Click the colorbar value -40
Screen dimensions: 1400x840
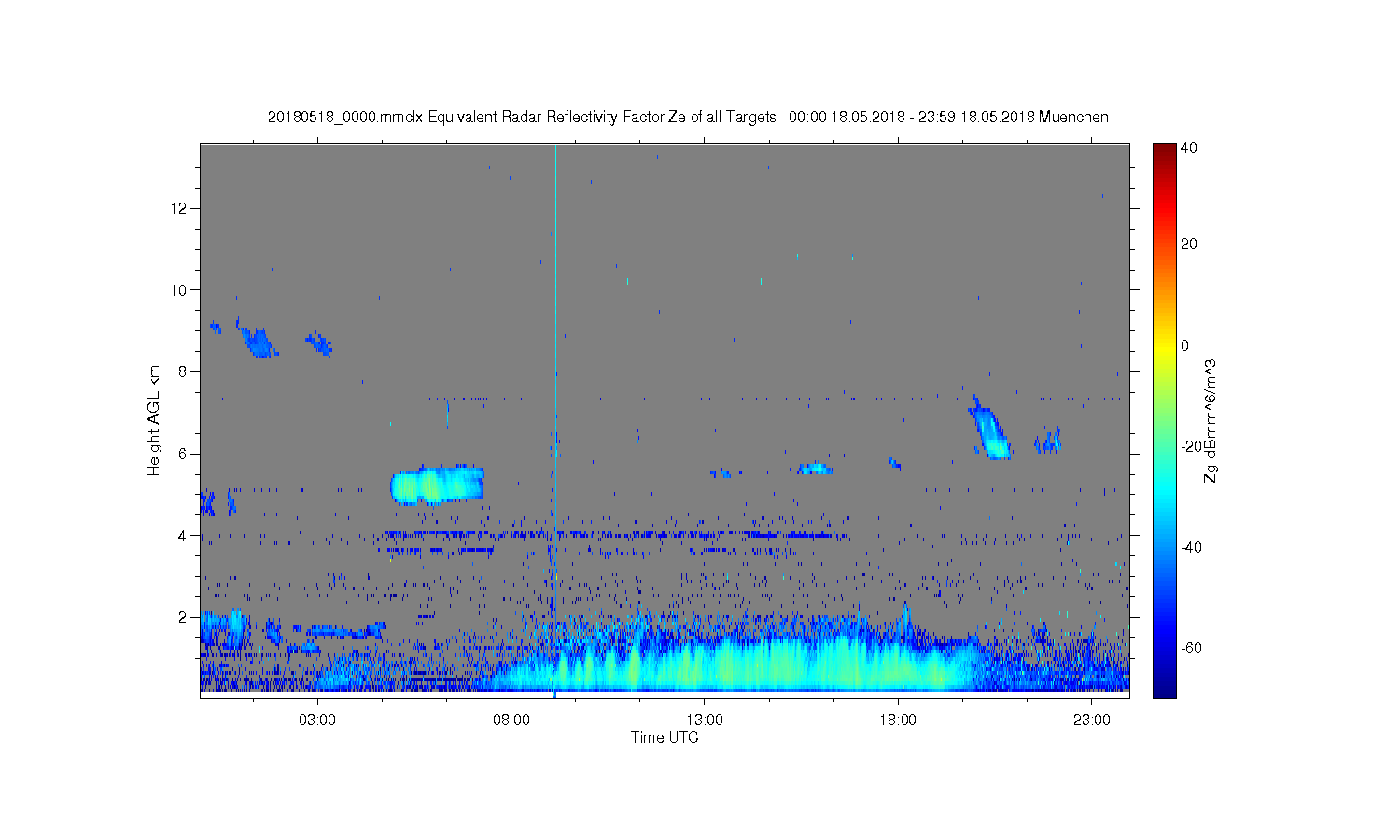[1191, 547]
